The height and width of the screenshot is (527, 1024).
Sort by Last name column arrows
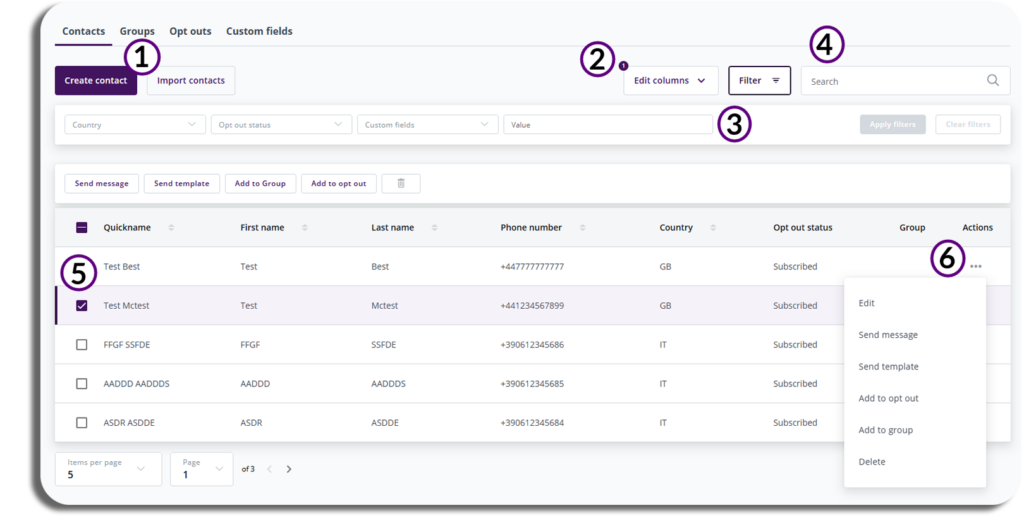pyautogui.click(x=434, y=227)
